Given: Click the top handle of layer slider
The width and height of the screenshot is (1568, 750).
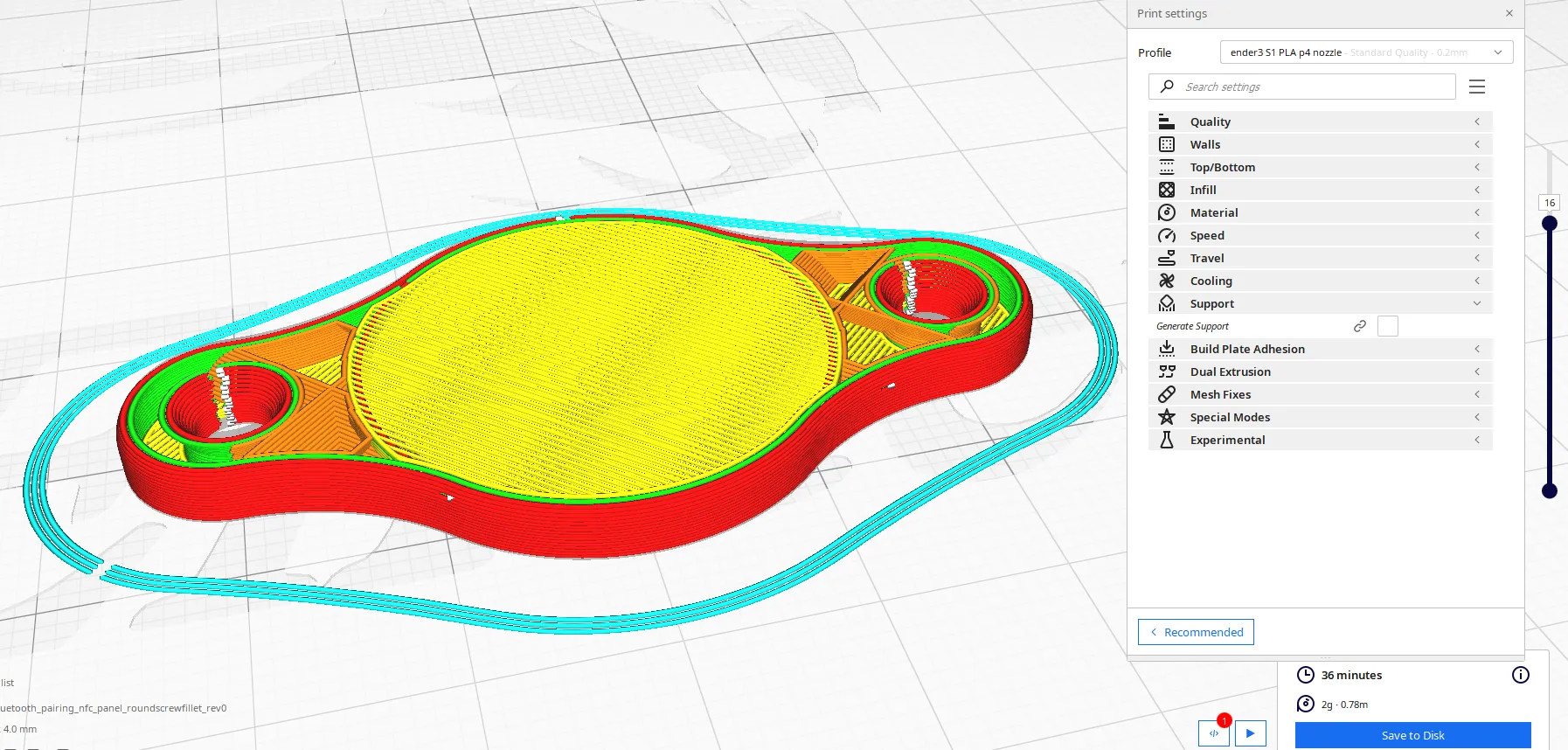Looking at the screenshot, I should pos(1550,223).
